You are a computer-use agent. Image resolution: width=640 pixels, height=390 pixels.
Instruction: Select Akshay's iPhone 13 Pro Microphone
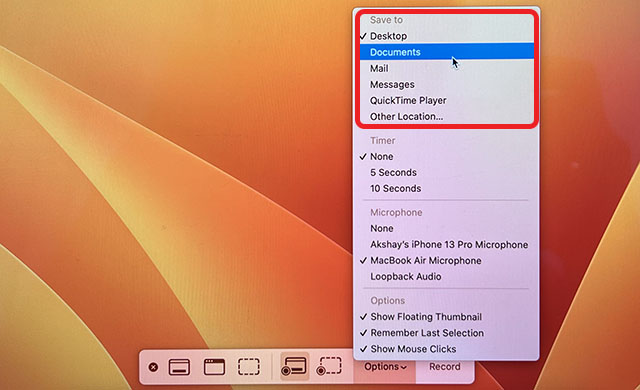pos(447,244)
